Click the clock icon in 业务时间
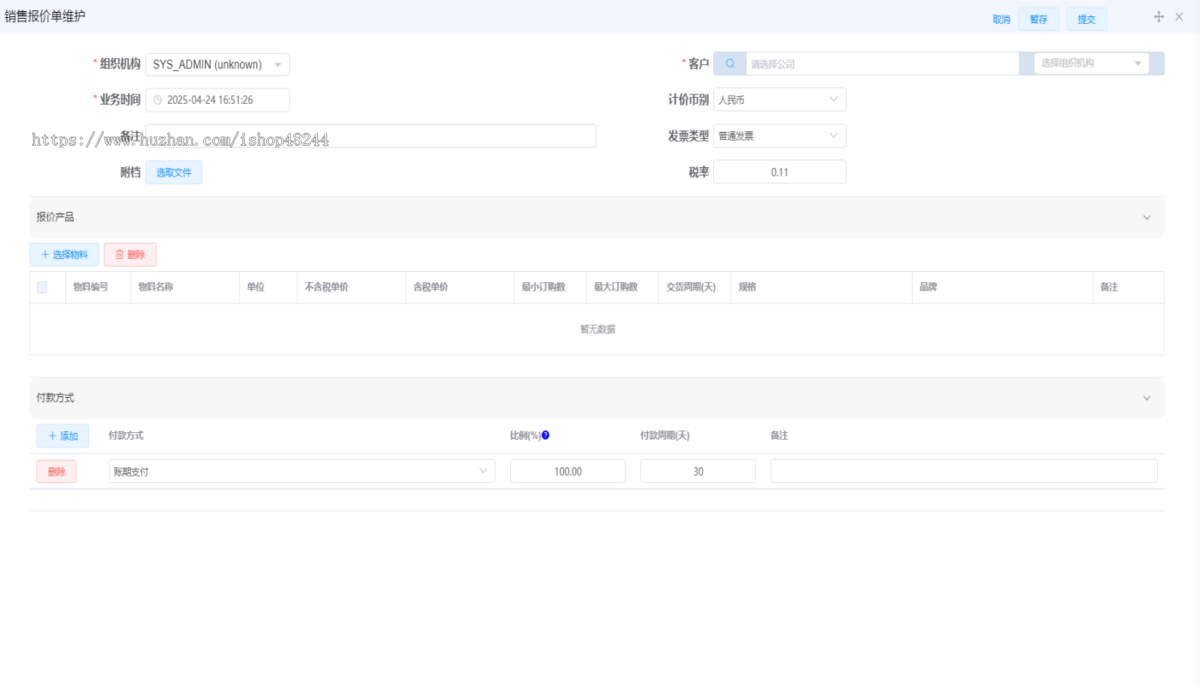1200x686 pixels. point(158,100)
